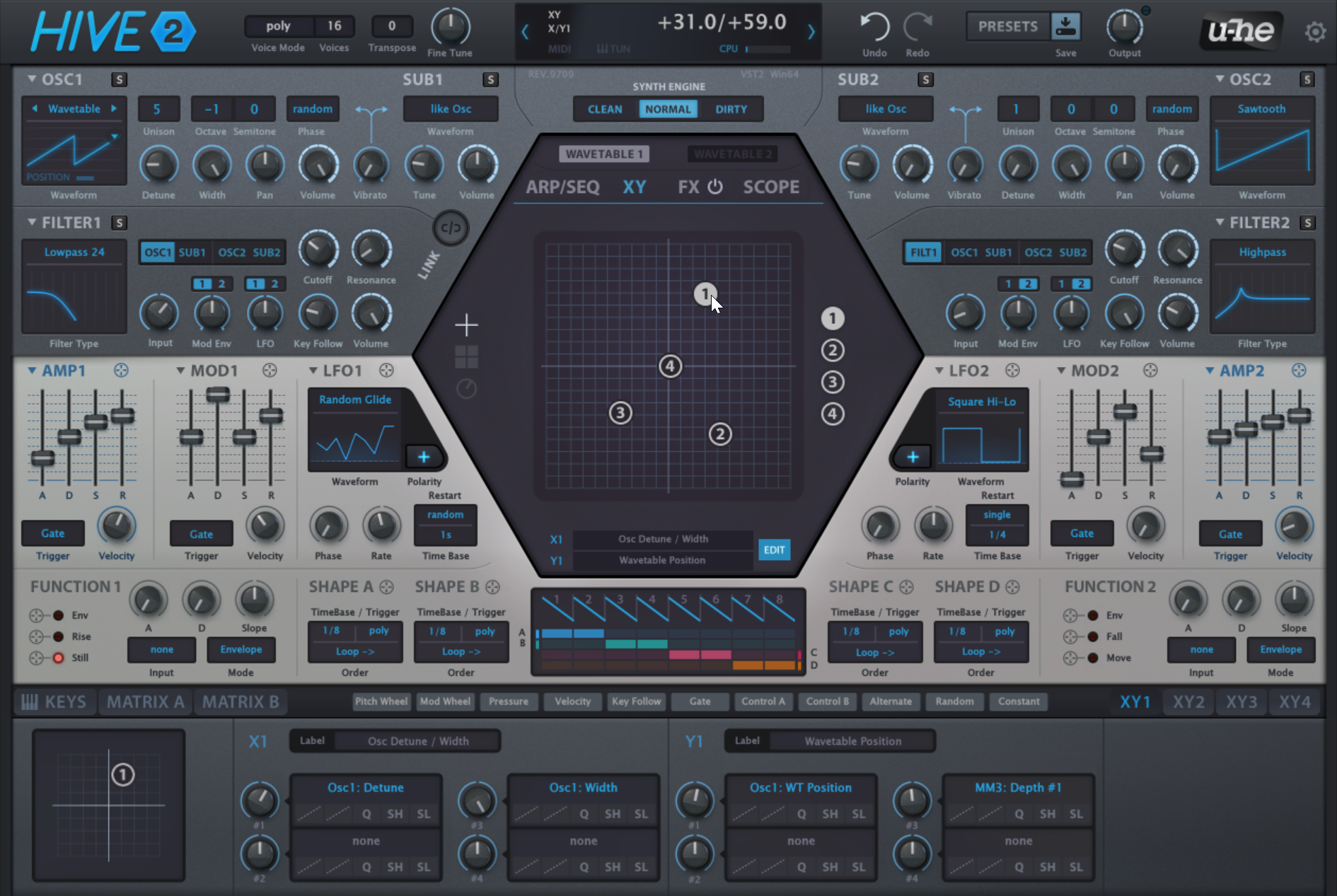The height and width of the screenshot is (896, 1337).
Task: Click the WAVETABLE 1 button
Action: 604,153
